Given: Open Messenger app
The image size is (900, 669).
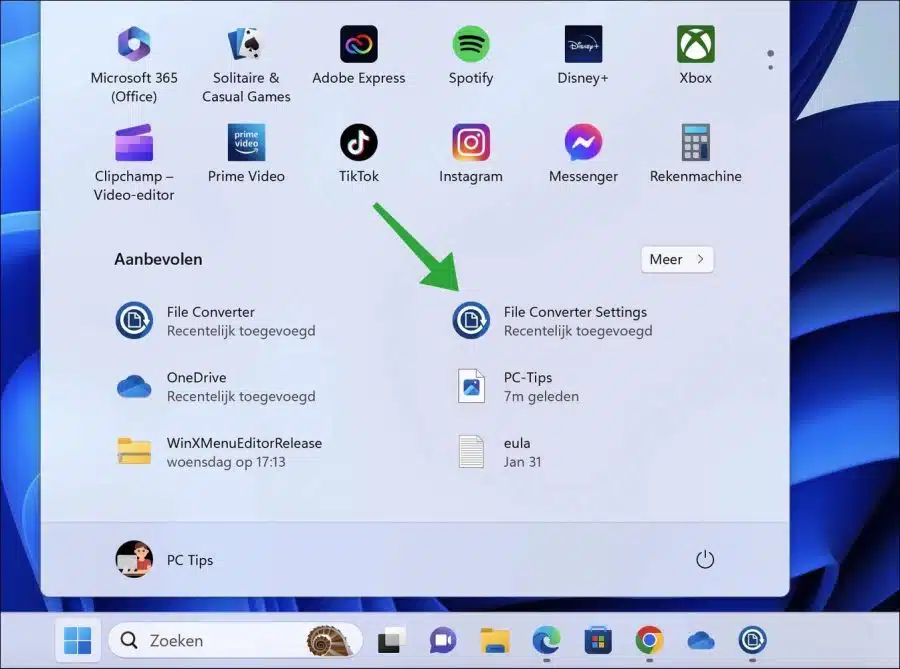Looking at the screenshot, I should coord(583,153).
